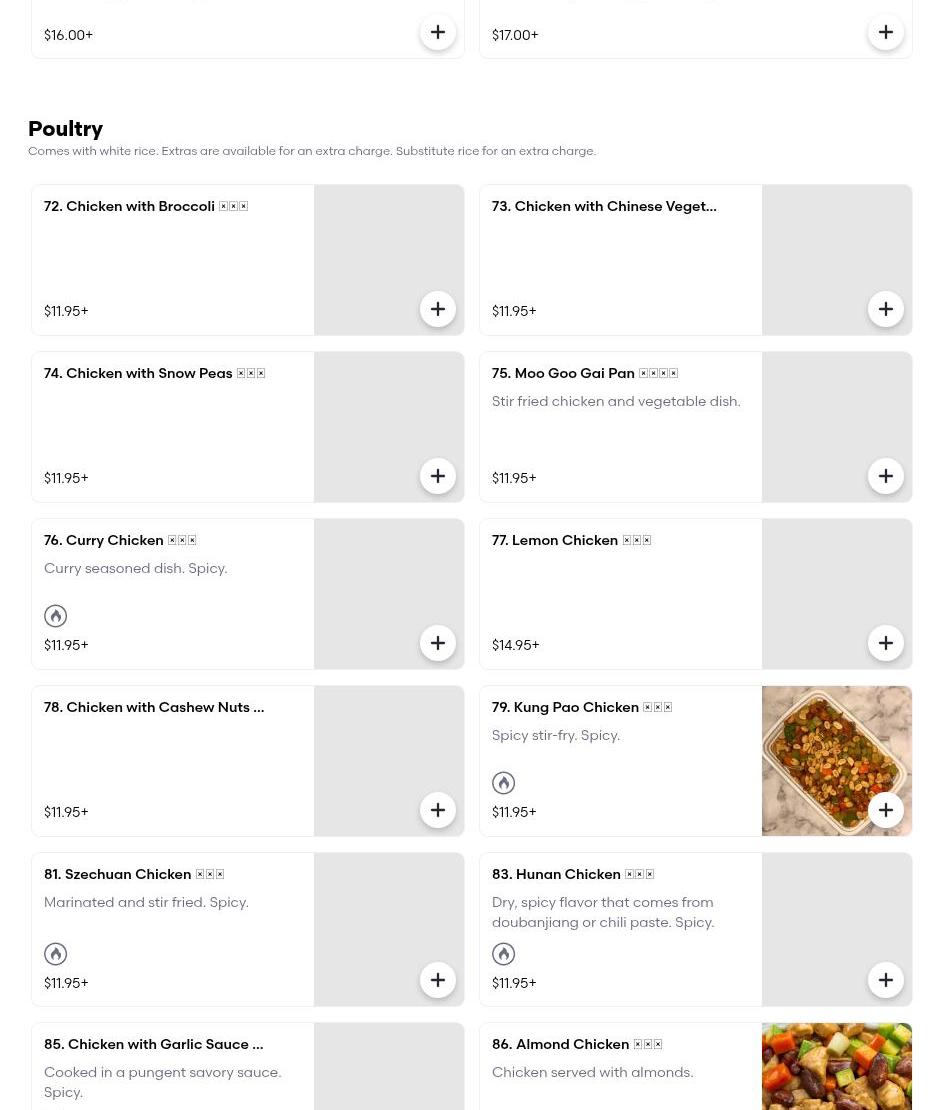Click the Poultry section heading
The width and height of the screenshot is (940, 1110).
pos(65,128)
